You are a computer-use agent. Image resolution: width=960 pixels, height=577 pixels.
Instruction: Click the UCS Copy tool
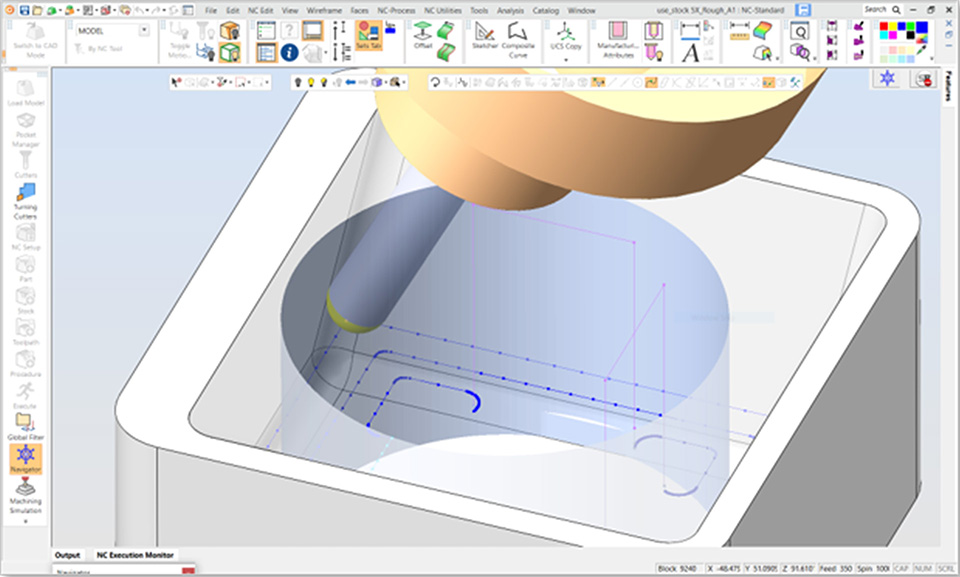coord(566,36)
